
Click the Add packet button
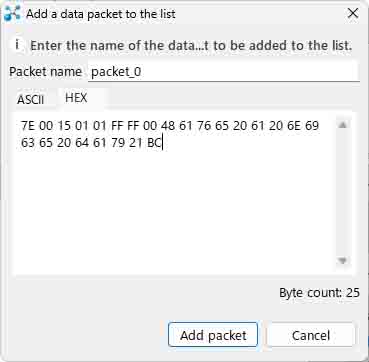pyautogui.click(x=213, y=335)
